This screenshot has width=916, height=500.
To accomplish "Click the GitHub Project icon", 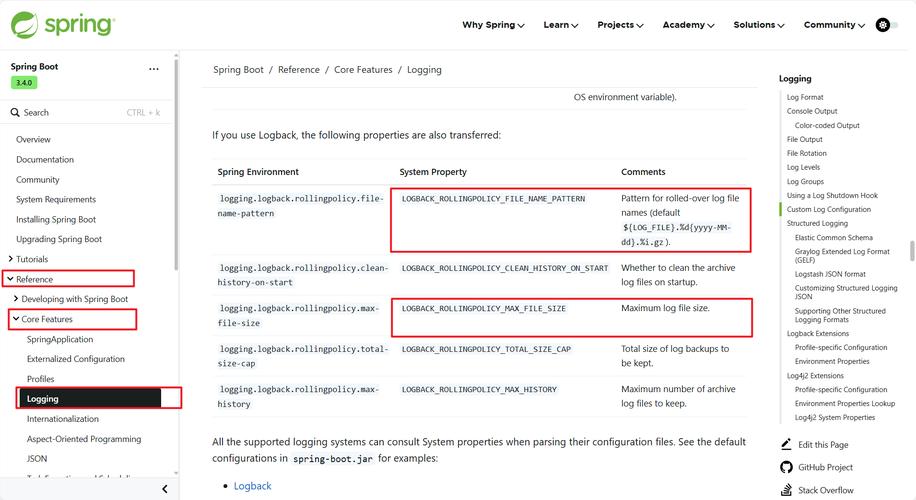I will coord(786,467).
